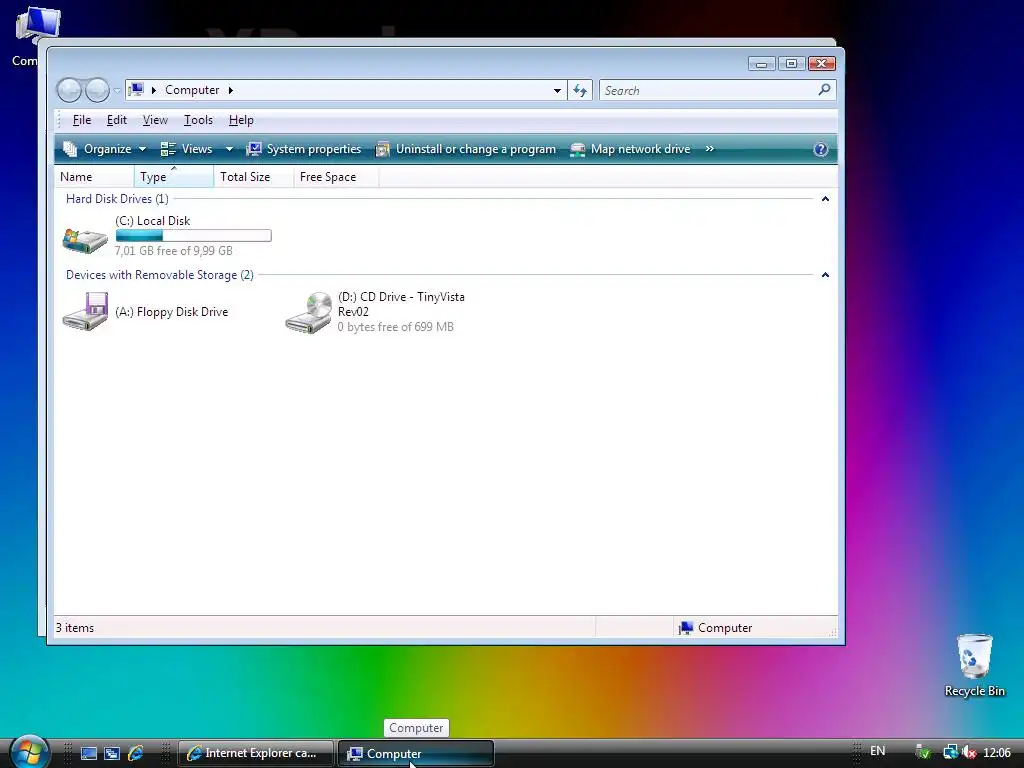The width and height of the screenshot is (1024, 768).
Task: Click the Refresh button next to address bar
Action: point(580,90)
